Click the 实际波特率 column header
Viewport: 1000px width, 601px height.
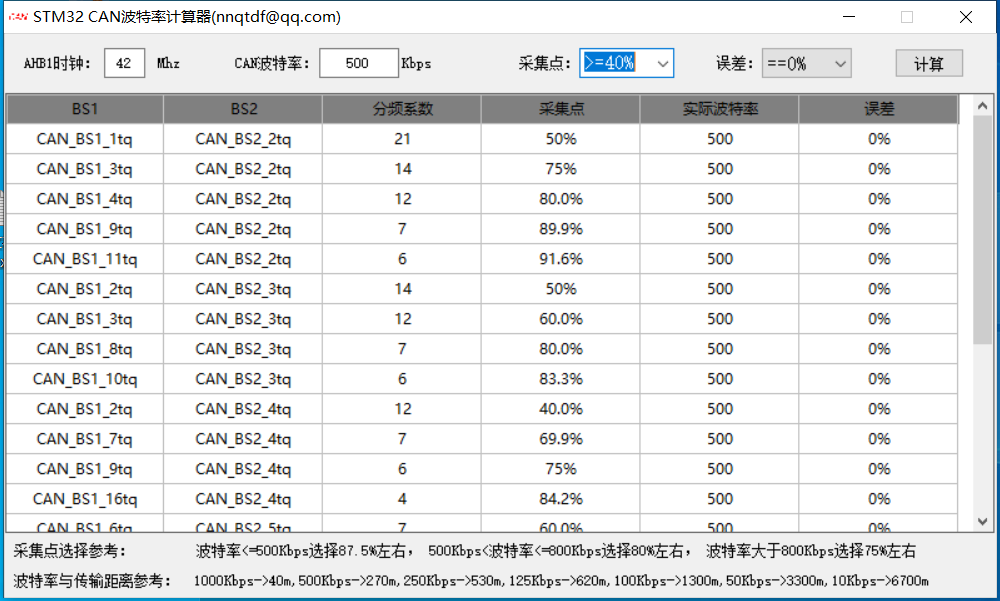pyautogui.click(x=719, y=108)
